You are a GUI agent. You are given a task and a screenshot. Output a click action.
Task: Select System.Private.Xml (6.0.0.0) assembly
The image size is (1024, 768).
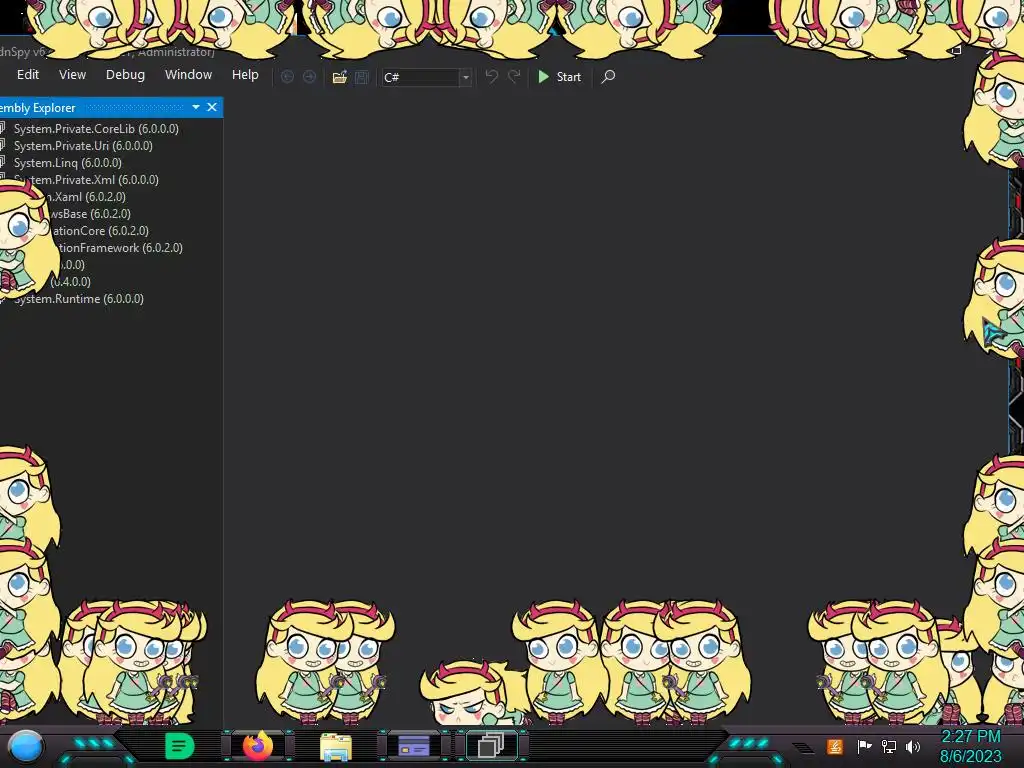coord(86,180)
